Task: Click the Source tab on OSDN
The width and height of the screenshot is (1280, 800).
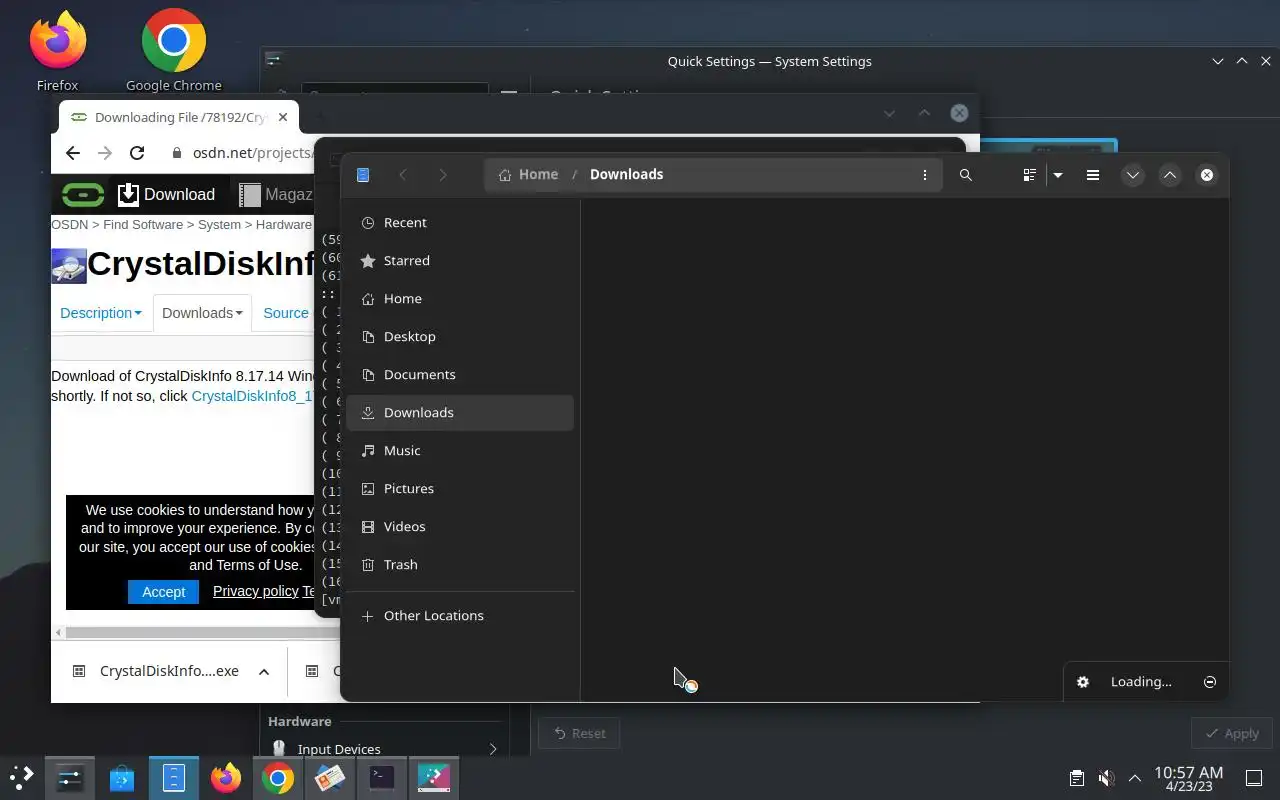Action: coord(286,313)
